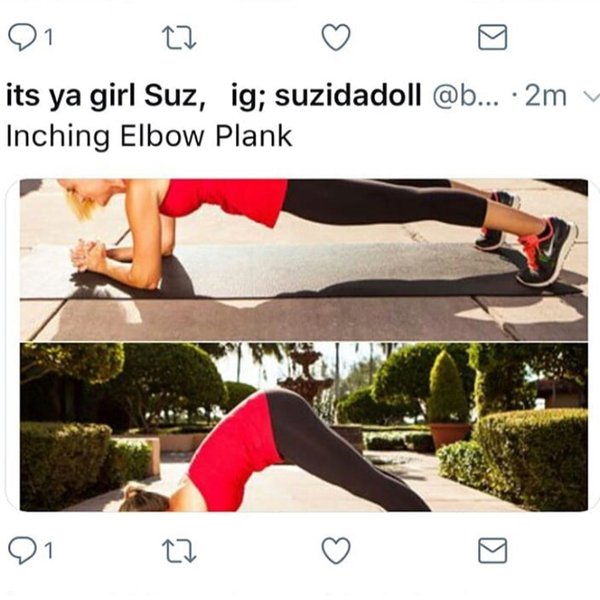
Task: Open the 'its ya girl Suz' profile name
Action: point(106,96)
